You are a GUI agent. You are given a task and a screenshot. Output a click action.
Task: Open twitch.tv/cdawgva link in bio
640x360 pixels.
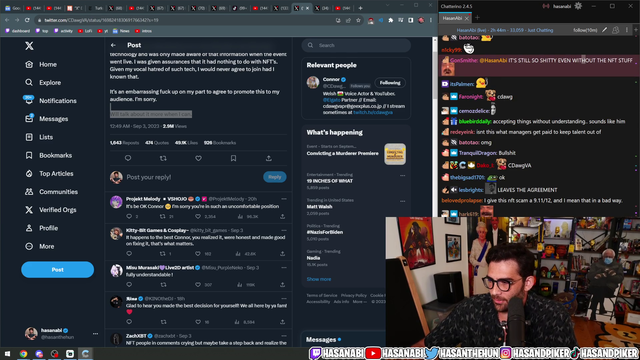pyautogui.click(x=373, y=112)
